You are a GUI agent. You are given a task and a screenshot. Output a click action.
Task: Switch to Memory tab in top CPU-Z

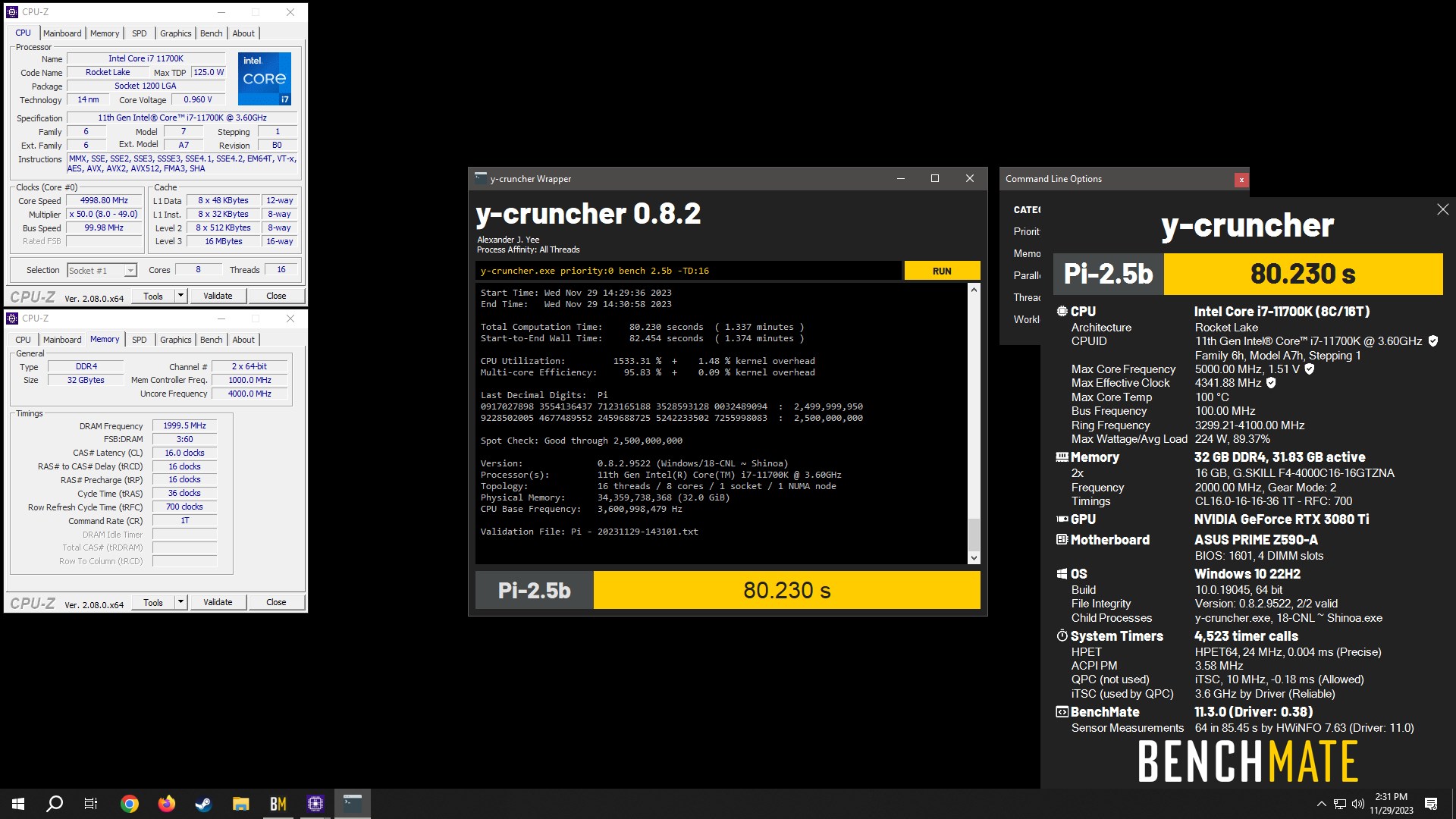pyautogui.click(x=105, y=33)
